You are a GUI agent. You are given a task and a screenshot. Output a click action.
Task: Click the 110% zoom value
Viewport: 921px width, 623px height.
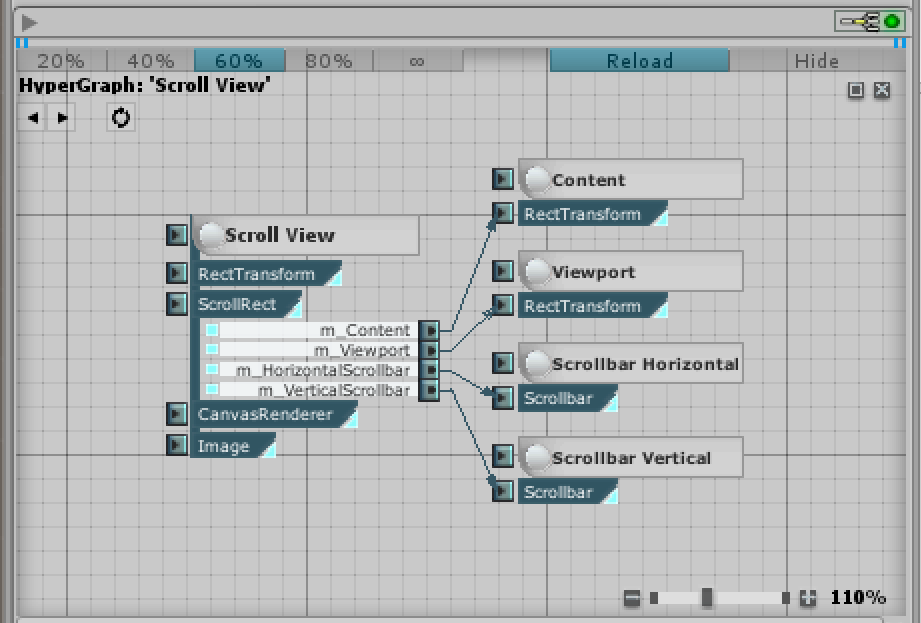(x=858, y=598)
